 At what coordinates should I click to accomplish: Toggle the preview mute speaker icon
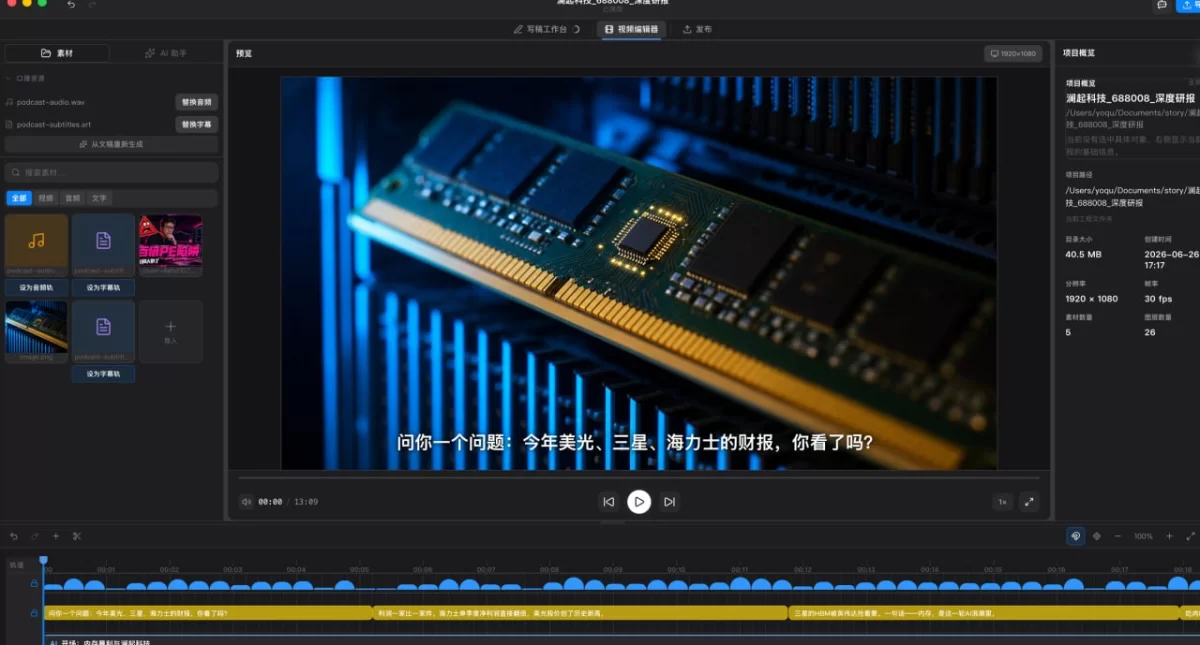point(246,502)
